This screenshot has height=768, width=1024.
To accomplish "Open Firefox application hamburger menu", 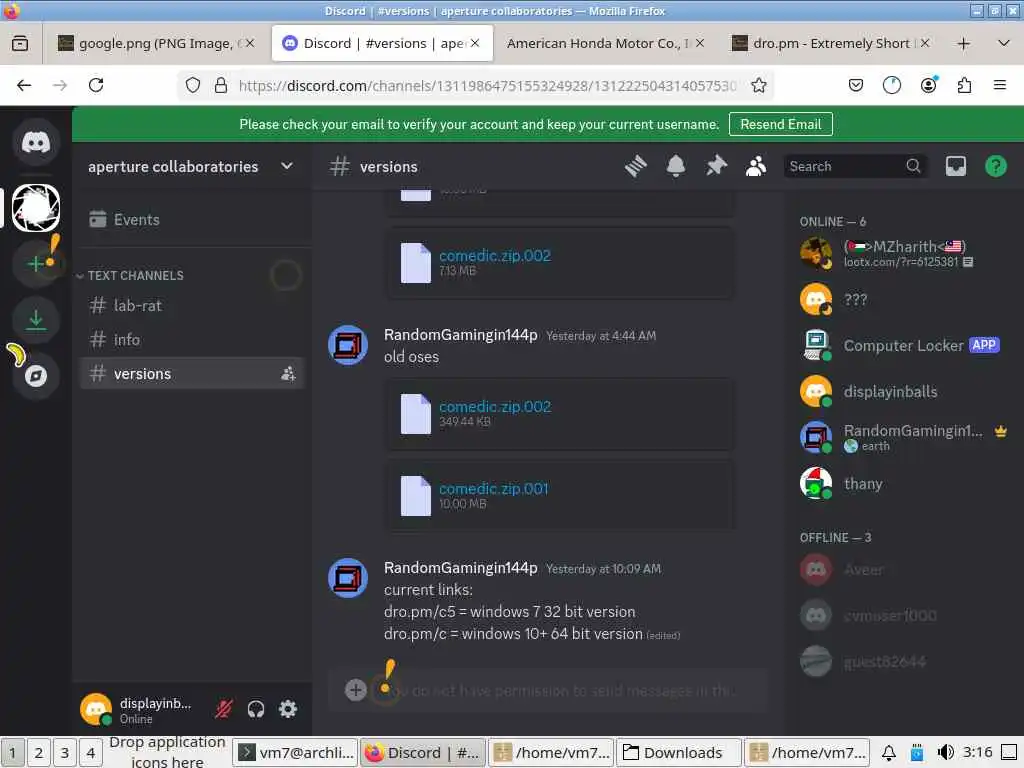I will point(1000,86).
